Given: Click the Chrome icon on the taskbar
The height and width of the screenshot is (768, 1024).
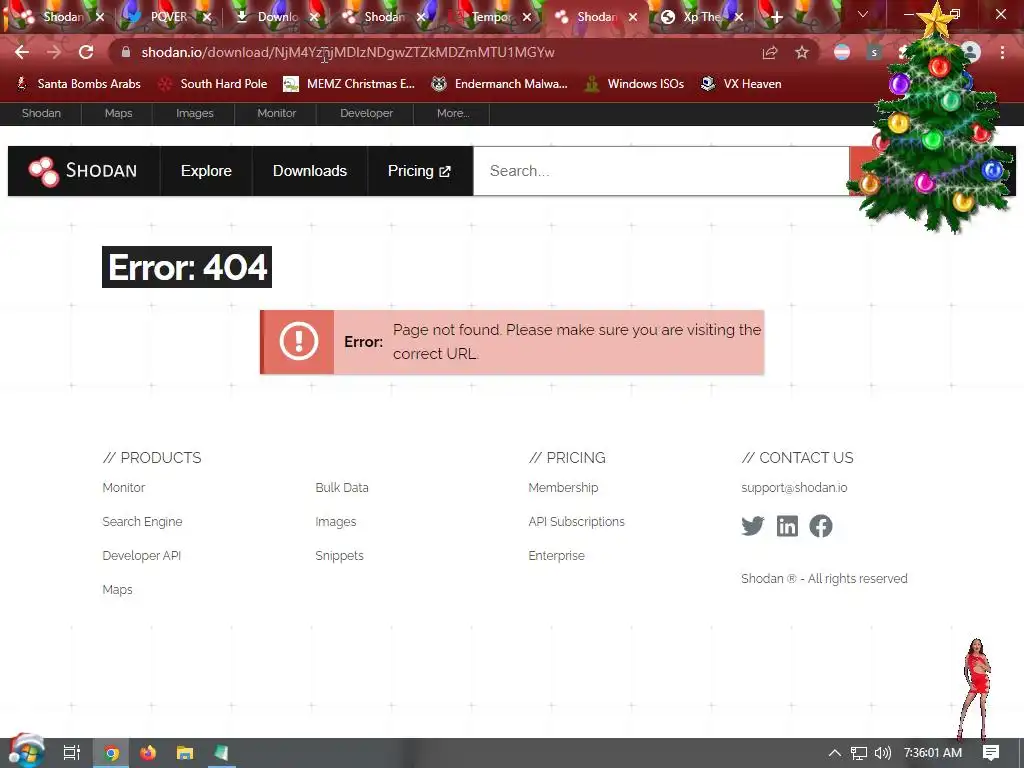Looking at the screenshot, I should [x=112, y=754].
